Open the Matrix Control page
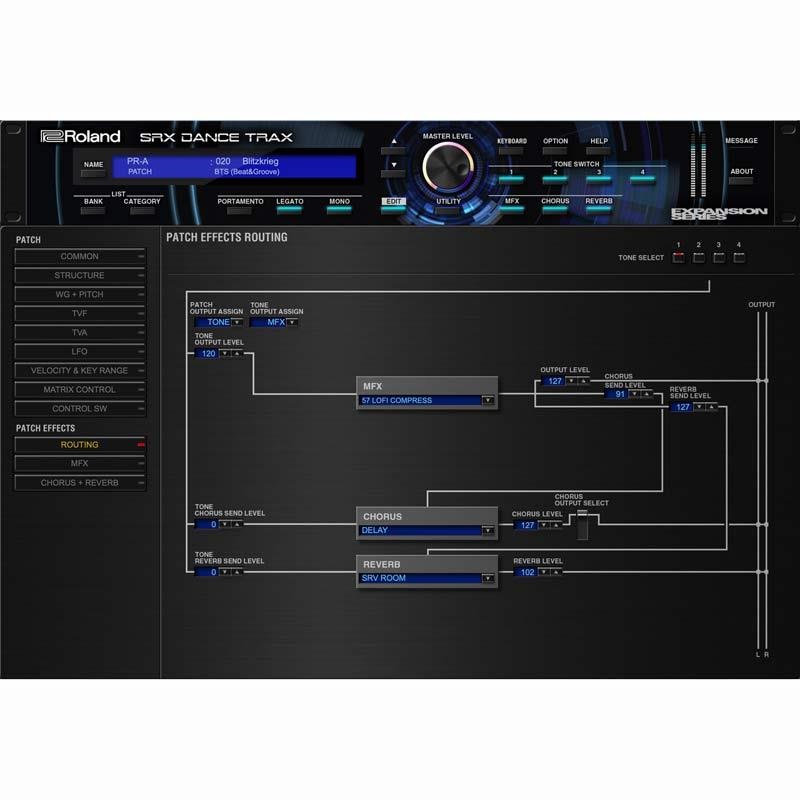Viewport: 800px width, 800px height. [80, 389]
